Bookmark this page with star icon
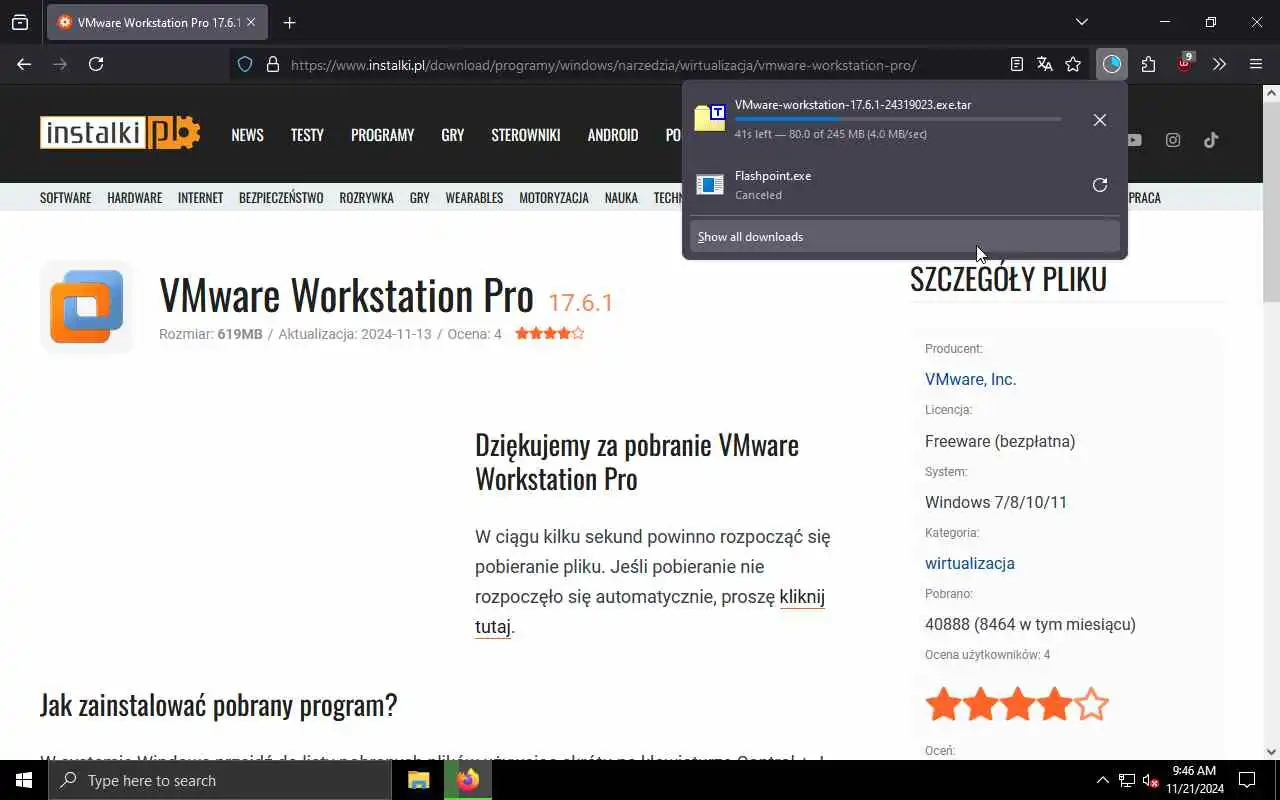 pos(1073,64)
